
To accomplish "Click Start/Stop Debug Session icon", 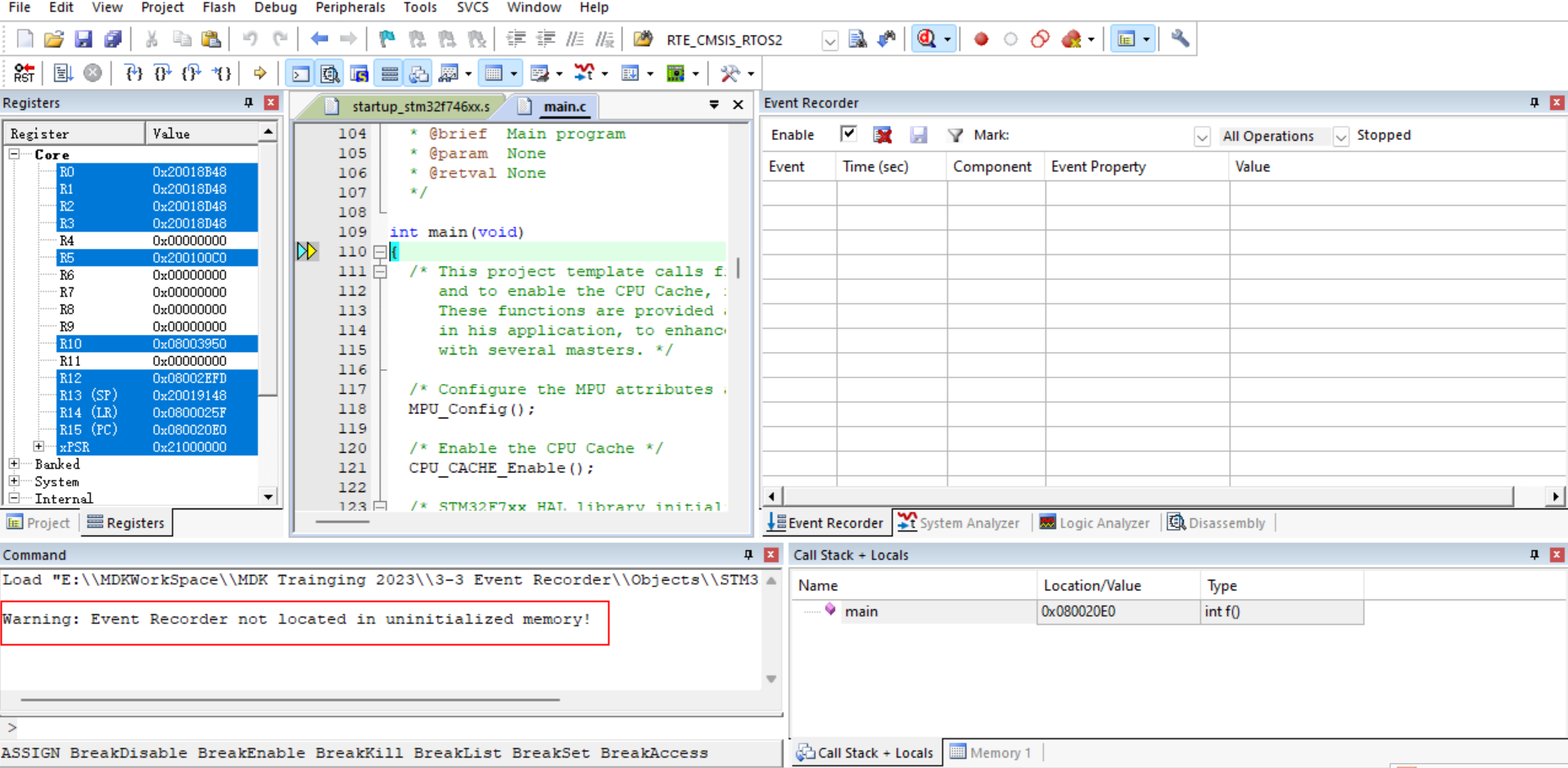I will click(x=927, y=39).
